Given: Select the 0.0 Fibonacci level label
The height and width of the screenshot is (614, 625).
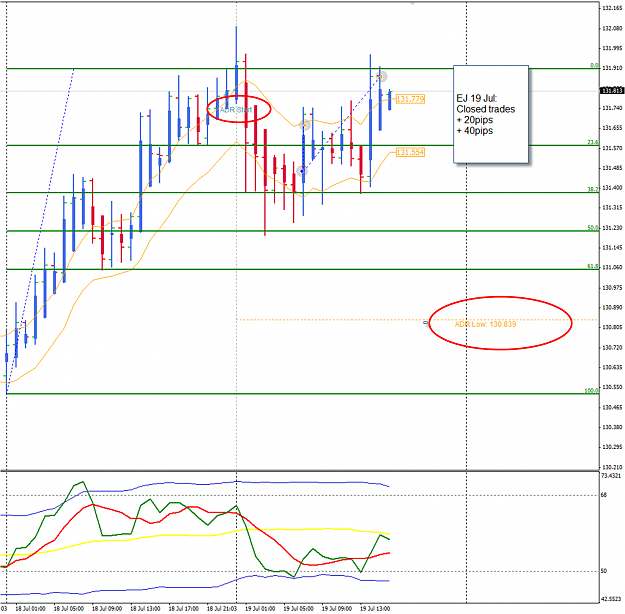Looking at the screenshot, I should (594, 65).
